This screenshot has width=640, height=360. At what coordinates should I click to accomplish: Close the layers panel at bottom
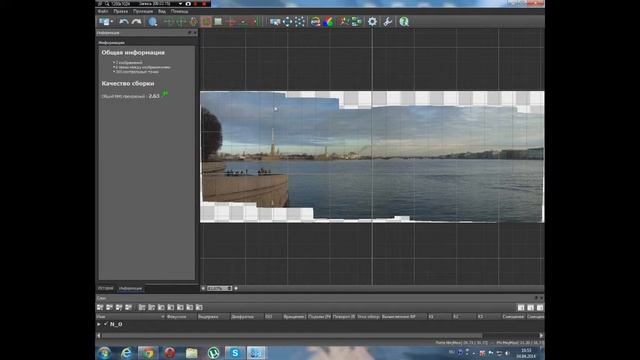tap(542, 298)
